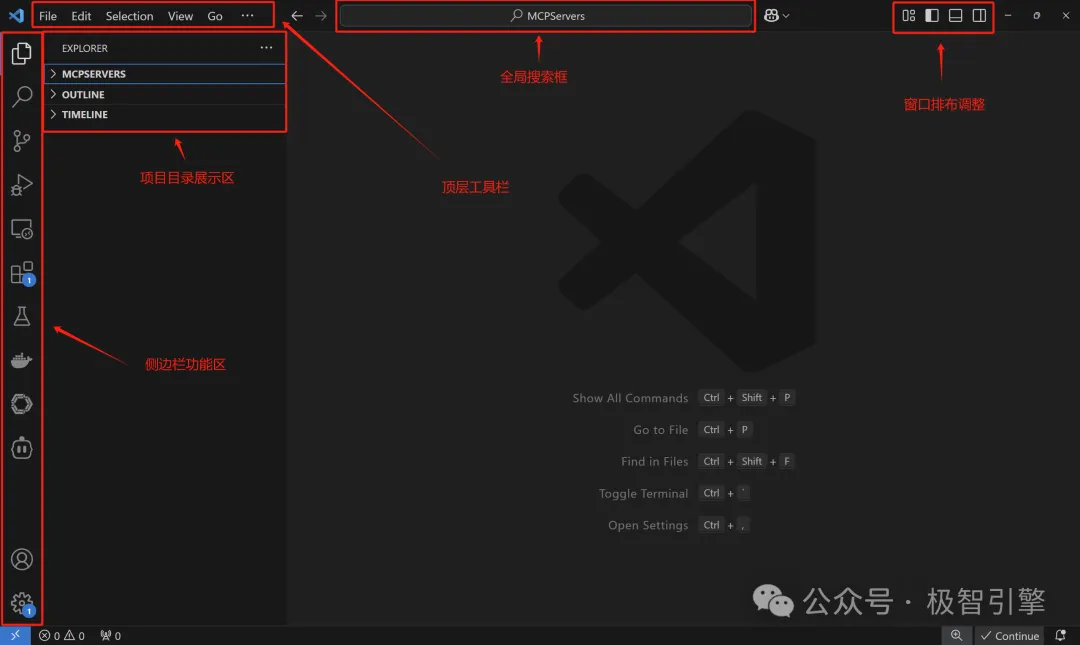Toggle the bottom Panel visibility
The height and width of the screenshot is (645, 1080).
click(955, 15)
